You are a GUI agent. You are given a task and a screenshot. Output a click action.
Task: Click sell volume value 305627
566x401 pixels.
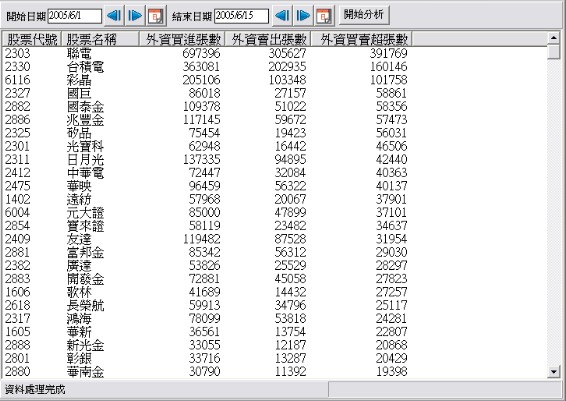[287, 53]
